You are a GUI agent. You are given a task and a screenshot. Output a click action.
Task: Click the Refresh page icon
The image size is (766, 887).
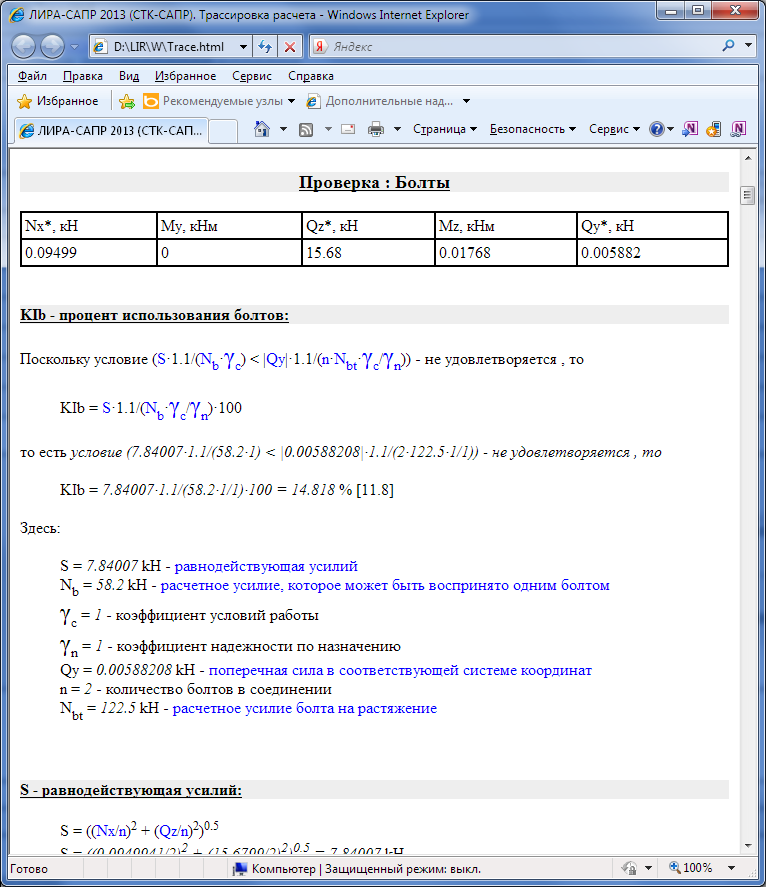coord(265,47)
